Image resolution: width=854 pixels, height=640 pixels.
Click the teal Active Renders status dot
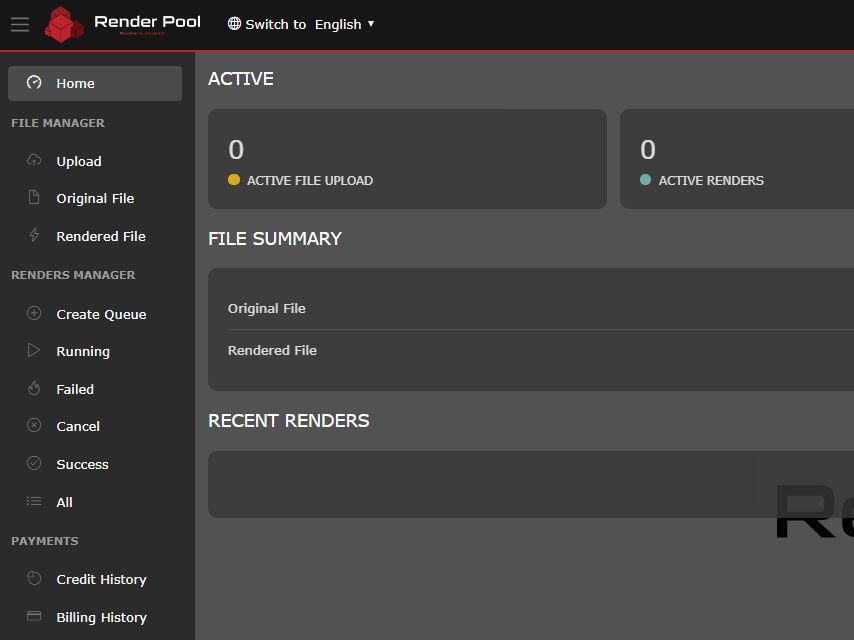[644, 181]
